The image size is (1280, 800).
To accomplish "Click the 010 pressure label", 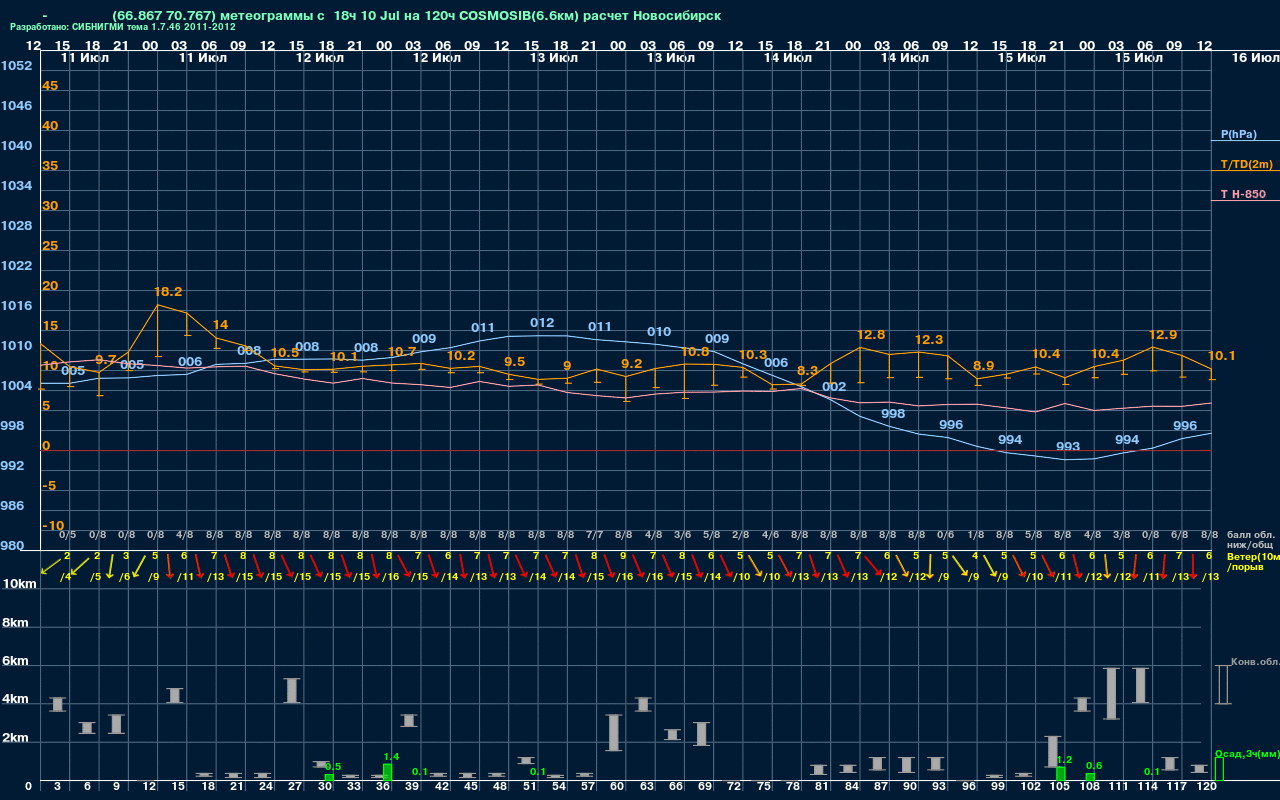I will [x=659, y=332].
